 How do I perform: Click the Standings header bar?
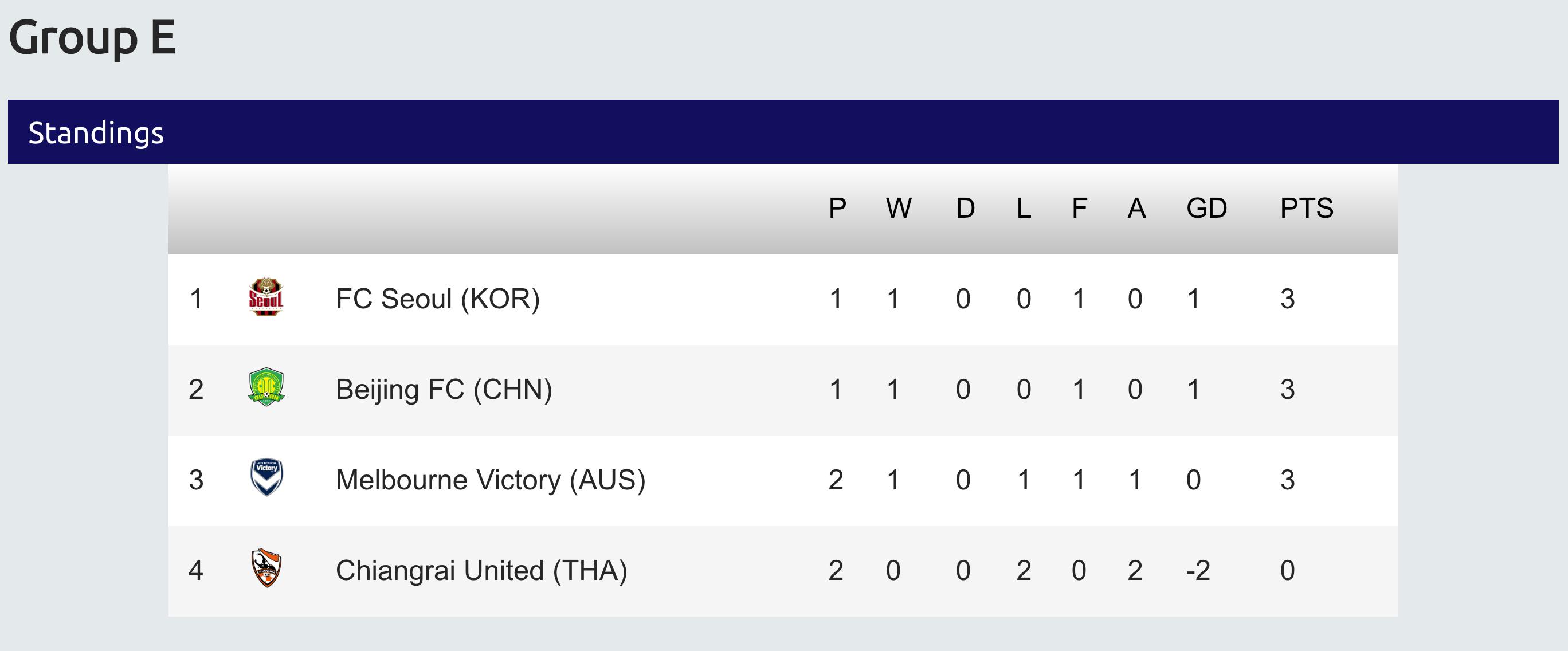pyautogui.click(x=783, y=132)
